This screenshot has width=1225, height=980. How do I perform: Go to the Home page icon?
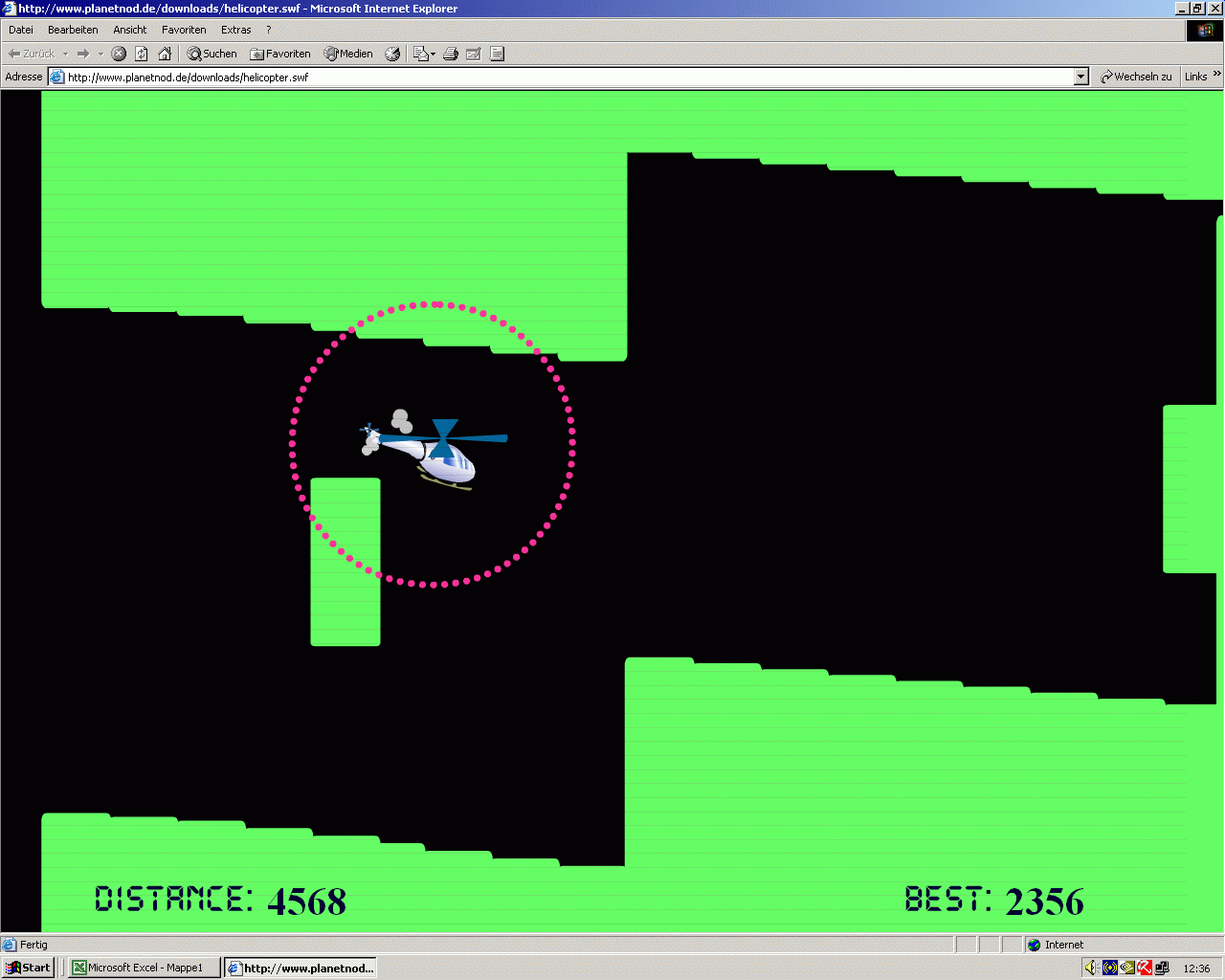165,54
